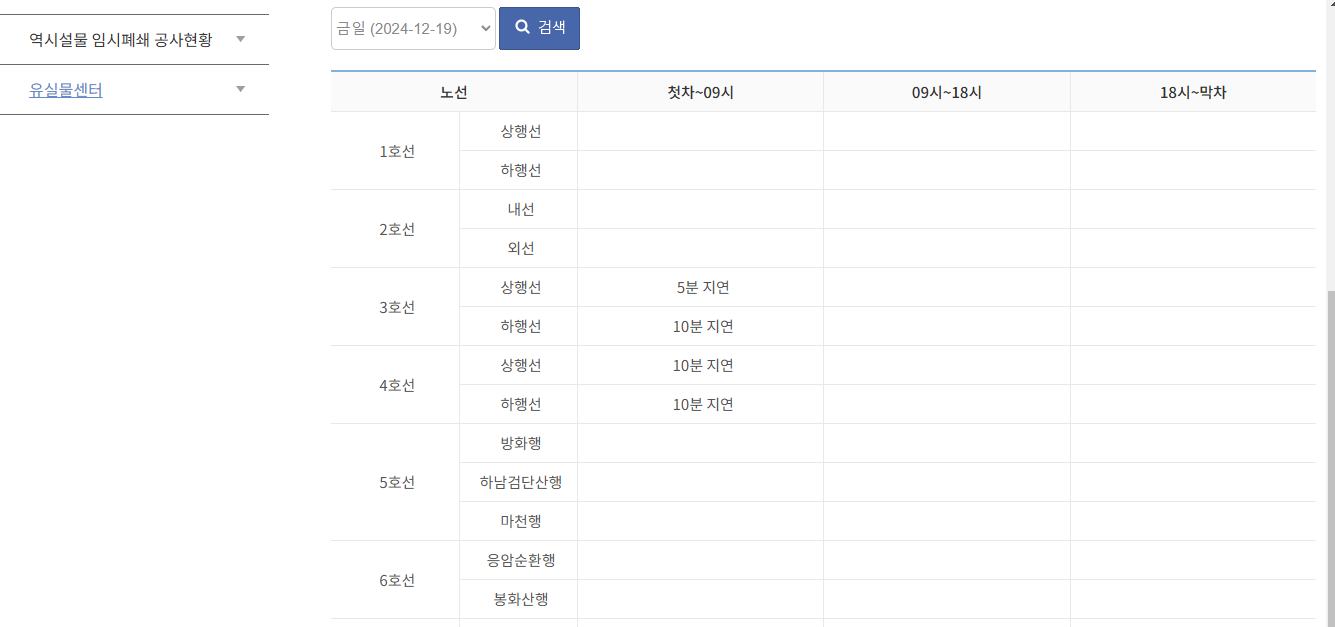1335x627 pixels.
Task: Click 상행선 under 3호선
Action: pos(520,287)
